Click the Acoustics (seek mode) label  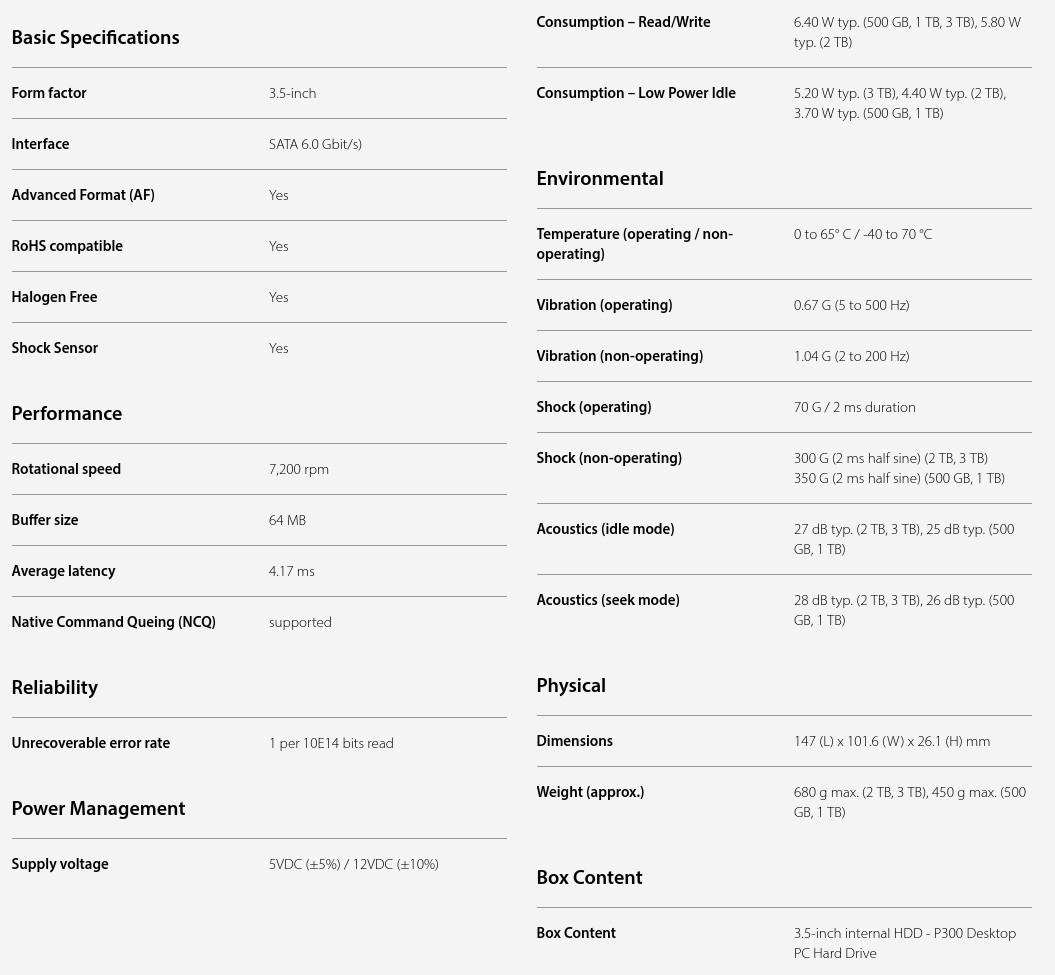coord(607,600)
